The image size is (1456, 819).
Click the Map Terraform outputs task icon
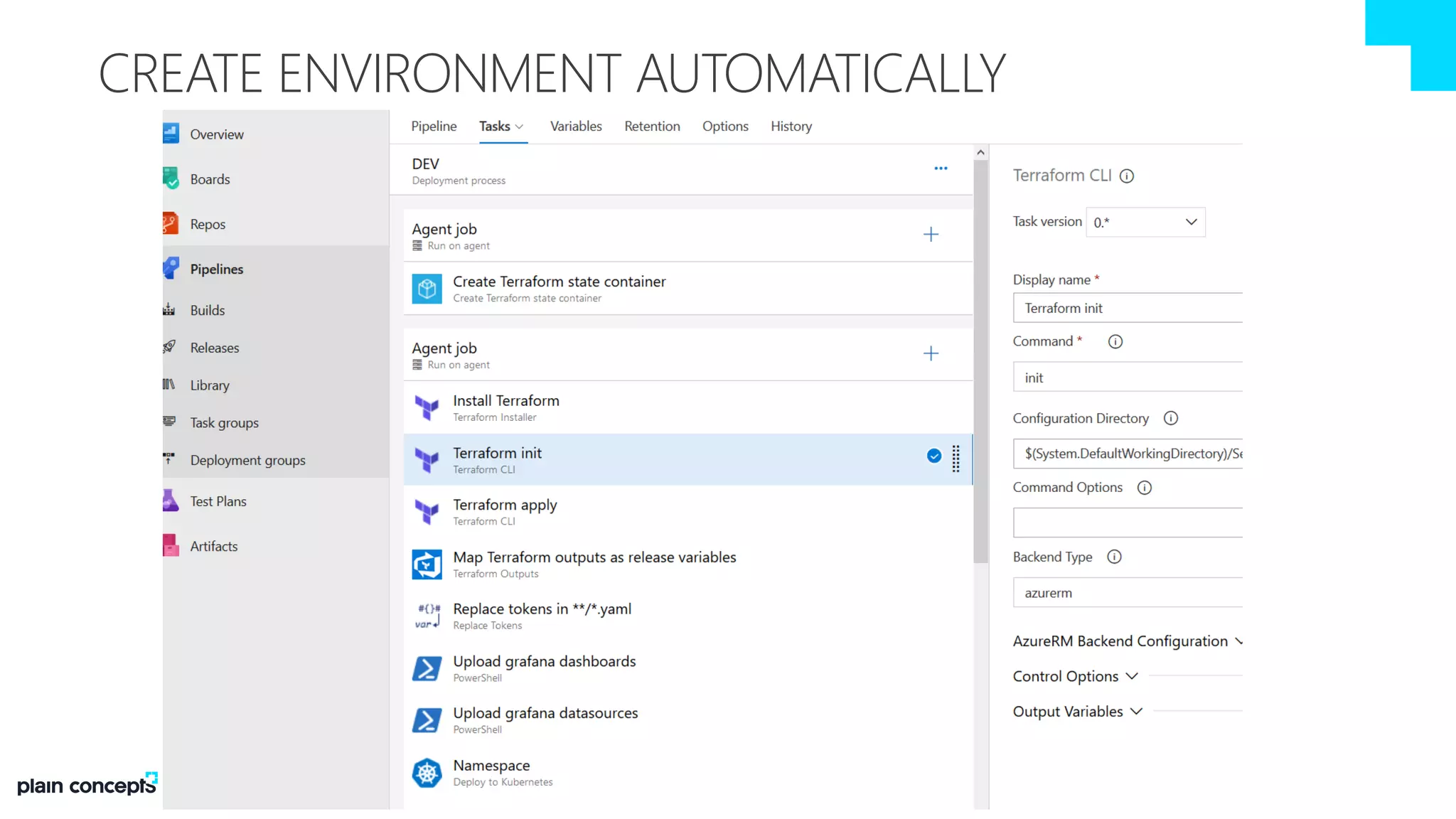pyautogui.click(x=427, y=564)
